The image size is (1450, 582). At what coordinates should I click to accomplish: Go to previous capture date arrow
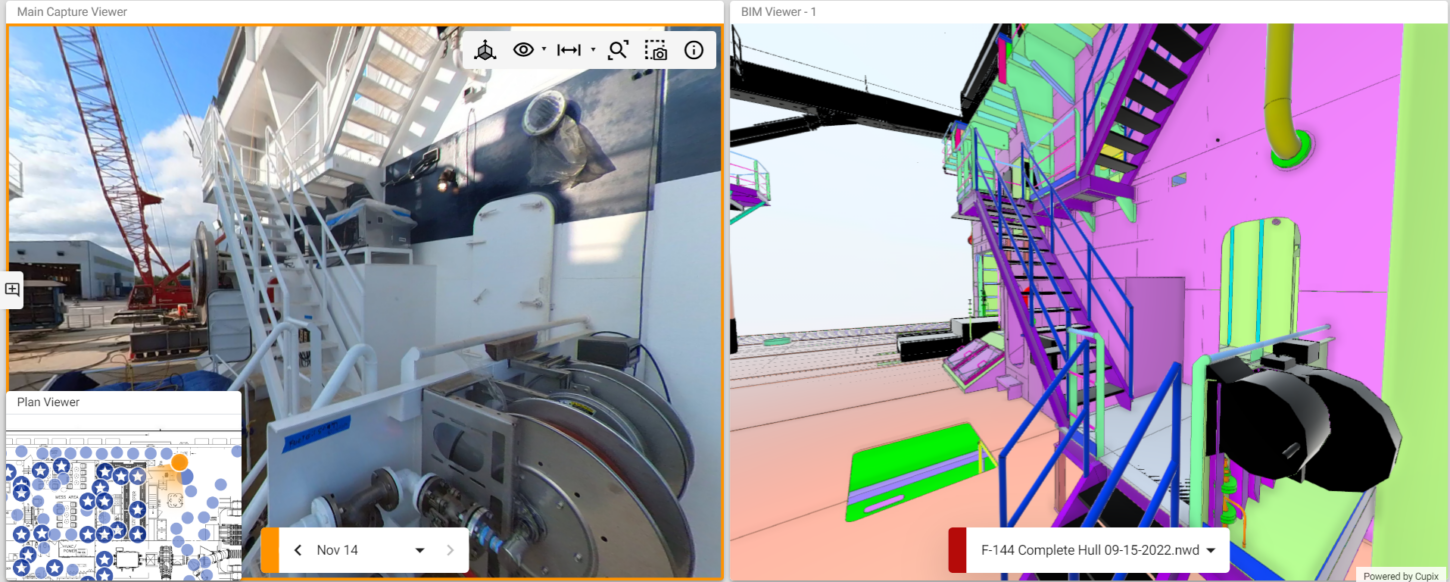coord(298,550)
